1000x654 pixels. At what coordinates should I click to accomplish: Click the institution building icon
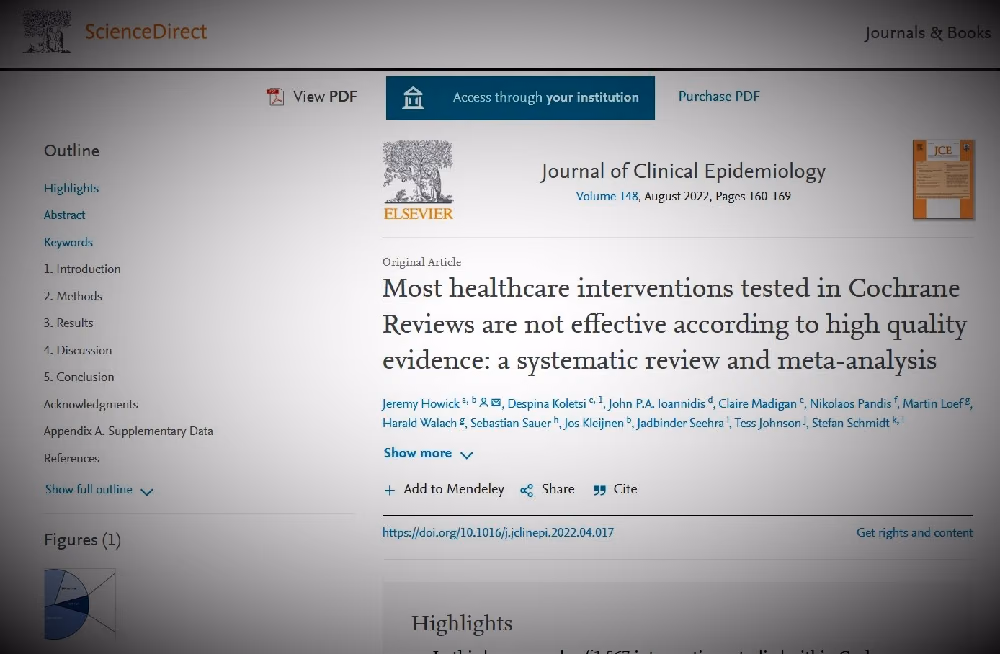coord(413,98)
